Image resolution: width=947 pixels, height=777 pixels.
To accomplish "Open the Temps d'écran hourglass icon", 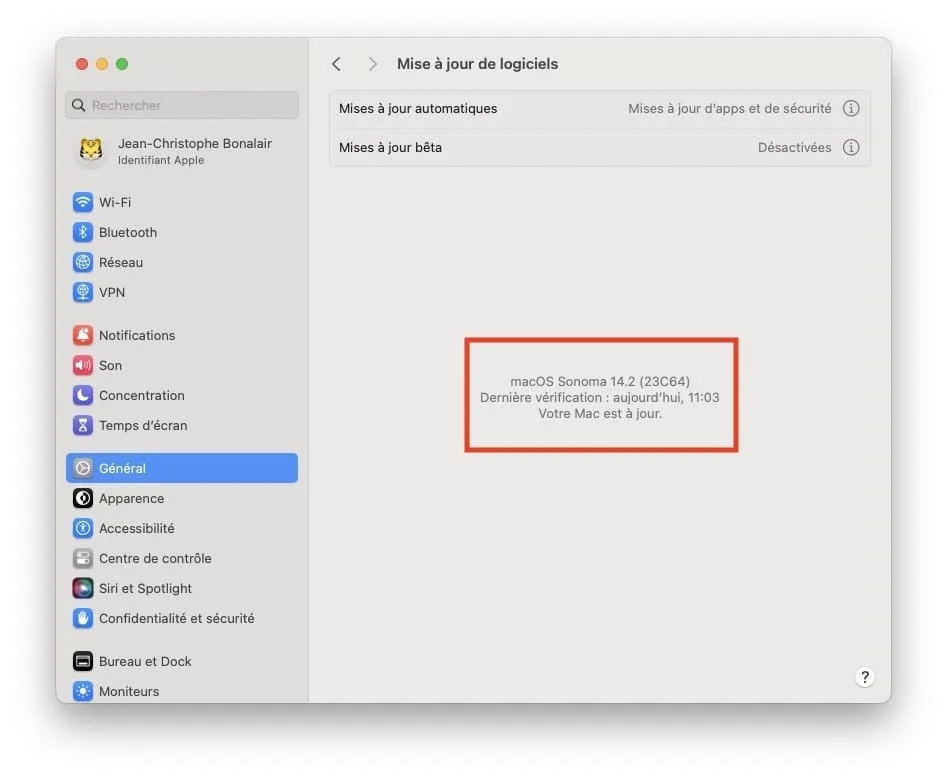I will (x=81, y=425).
